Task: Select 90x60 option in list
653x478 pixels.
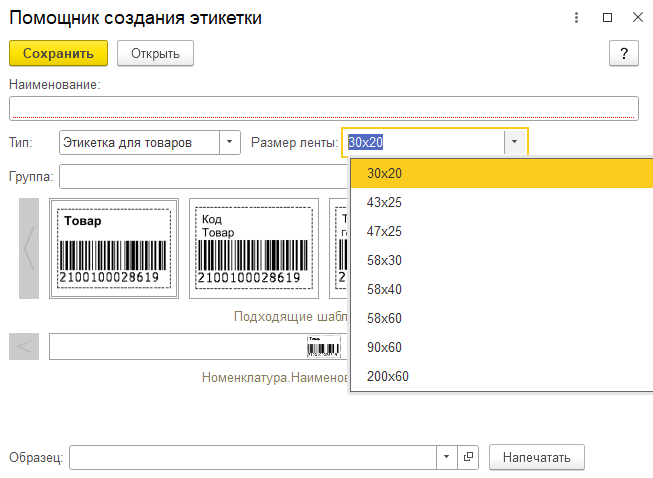Action: tap(384, 347)
